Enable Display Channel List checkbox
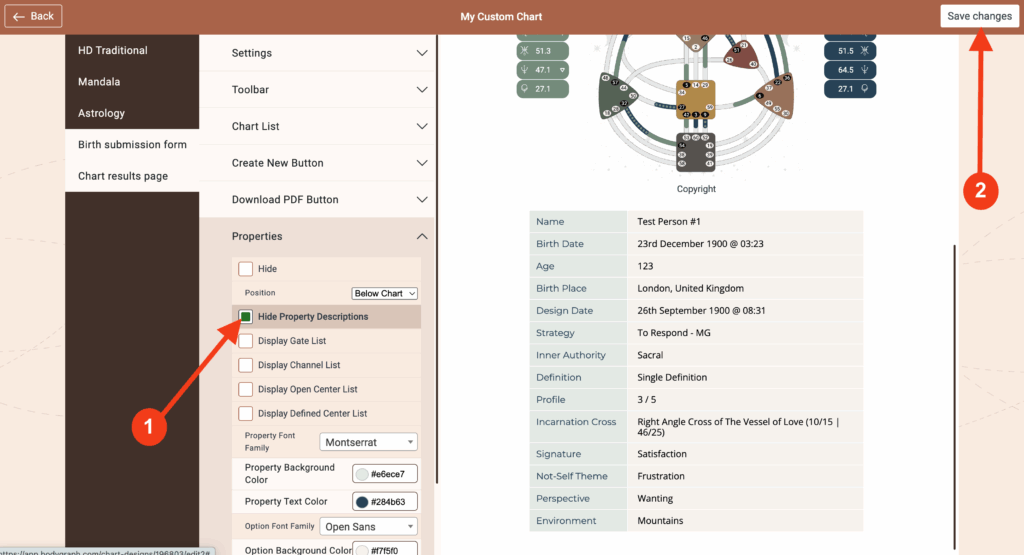Screen dimensions: 1024x555 click(x=245, y=365)
